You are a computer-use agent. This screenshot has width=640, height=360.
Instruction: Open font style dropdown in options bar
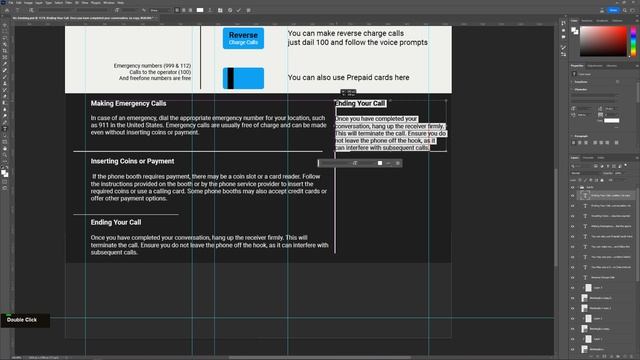click(x=92, y=10)
